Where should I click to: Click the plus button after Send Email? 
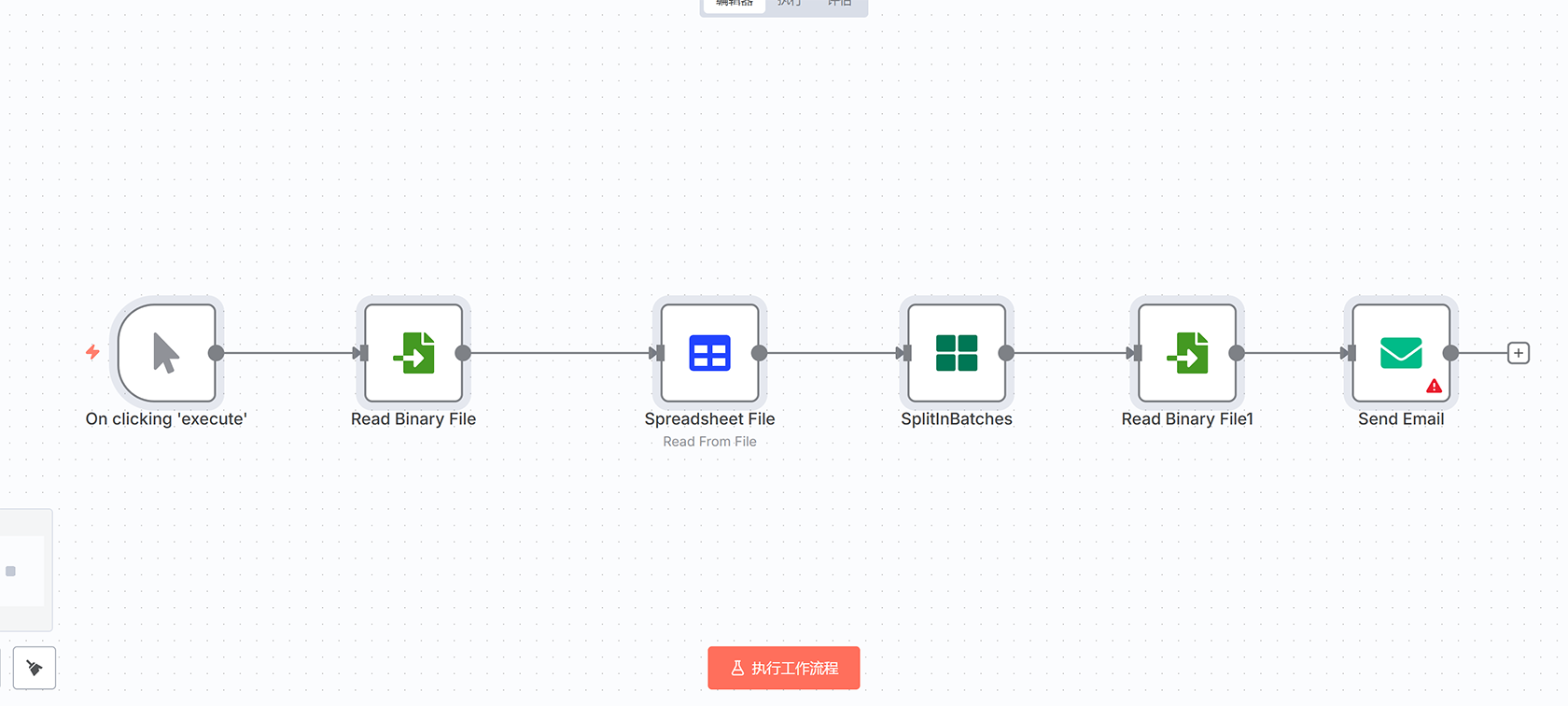pyautogui.click(x=1519, y=353)
